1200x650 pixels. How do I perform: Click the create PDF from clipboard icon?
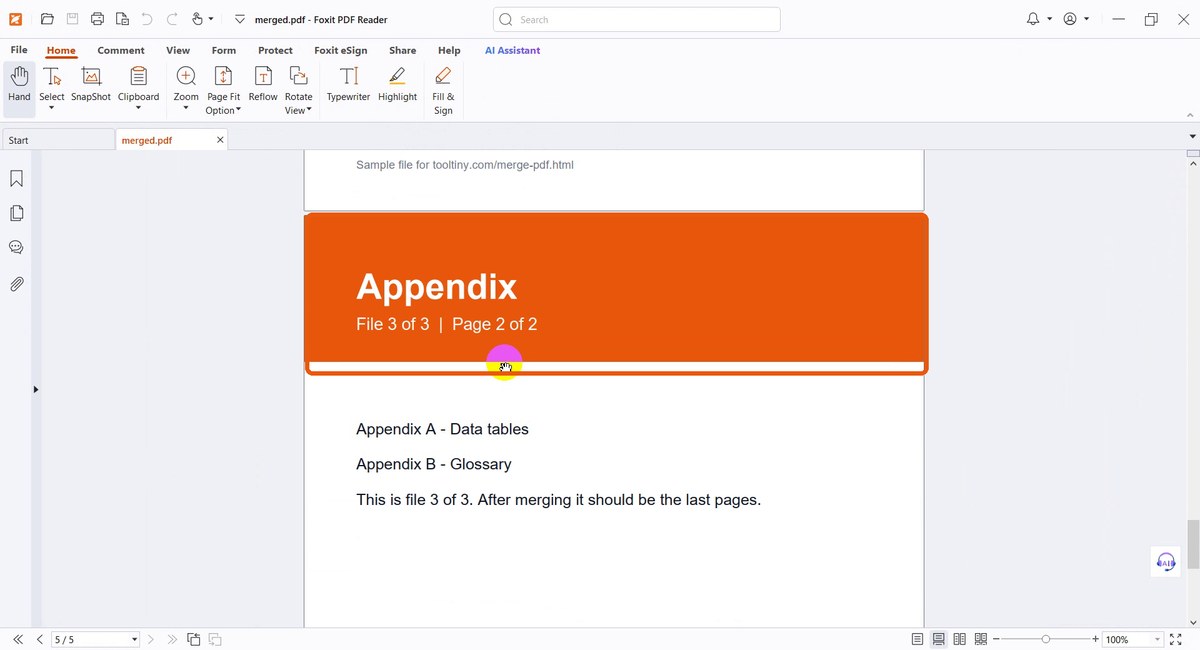(x=122, y=19)
